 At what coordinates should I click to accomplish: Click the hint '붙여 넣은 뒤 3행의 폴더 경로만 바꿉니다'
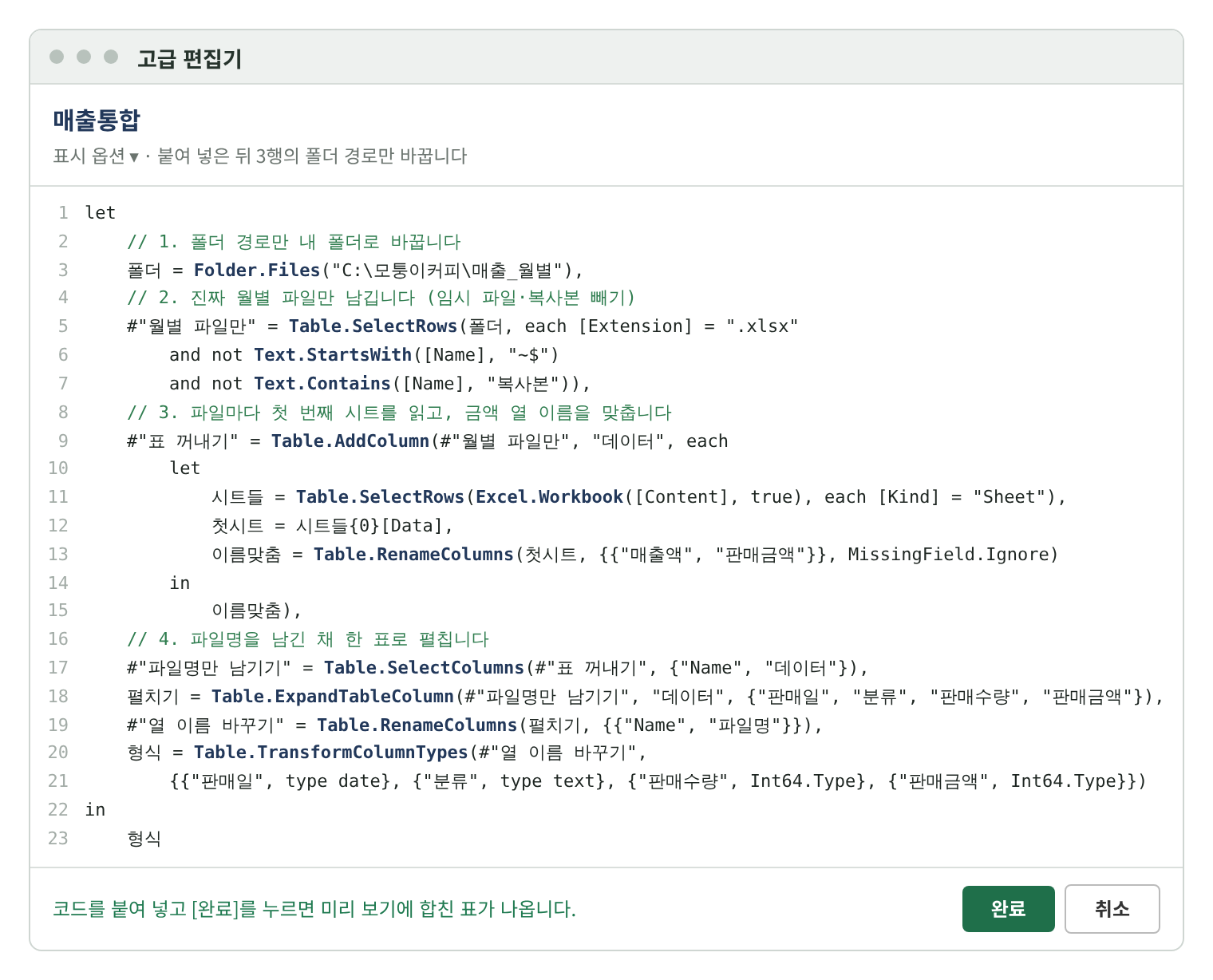(312, 156)
